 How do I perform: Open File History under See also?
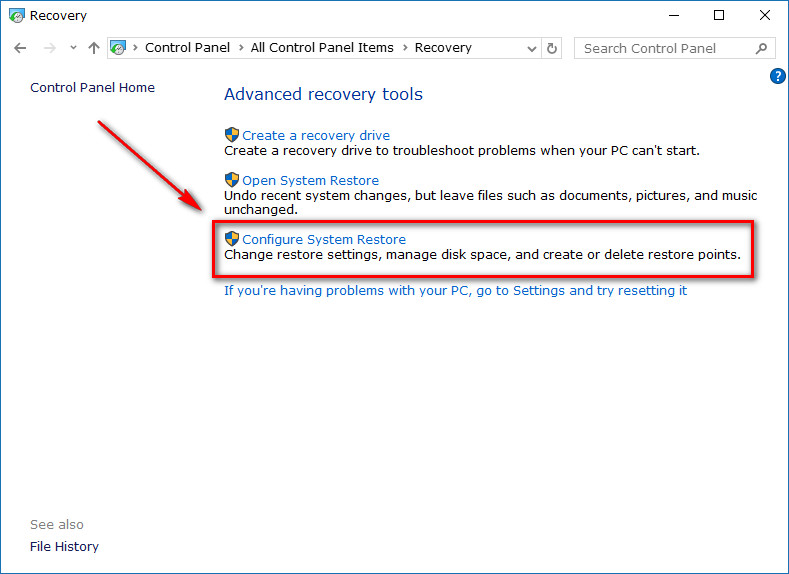64,546
